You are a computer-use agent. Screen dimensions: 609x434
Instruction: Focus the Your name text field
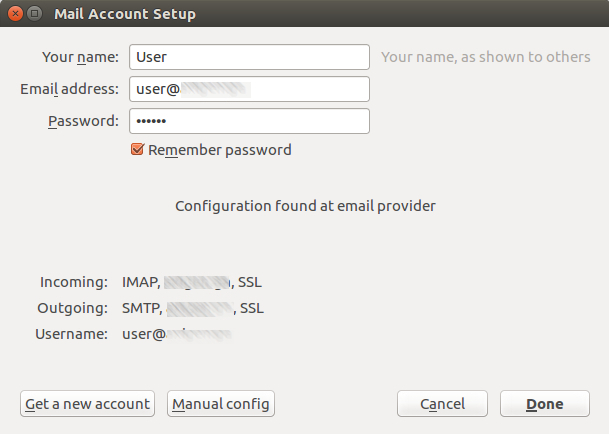pyautogui.click(x=249, y=57)
